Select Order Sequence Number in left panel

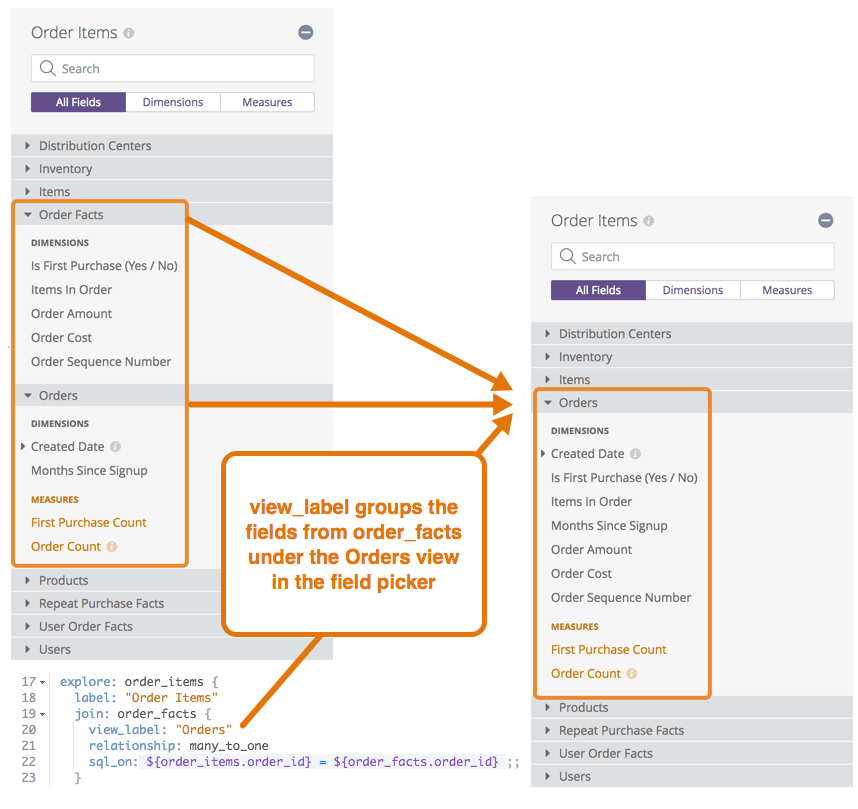(x=101, y=362)
